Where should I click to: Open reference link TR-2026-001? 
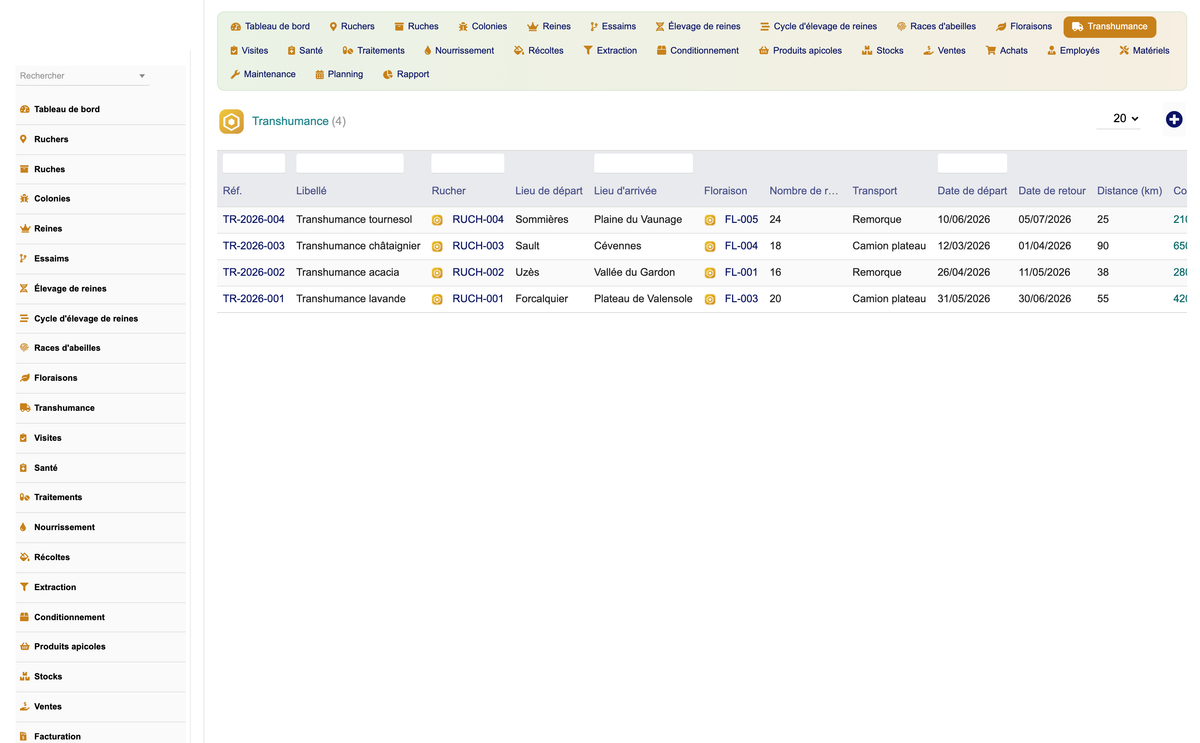click(254, 299)
